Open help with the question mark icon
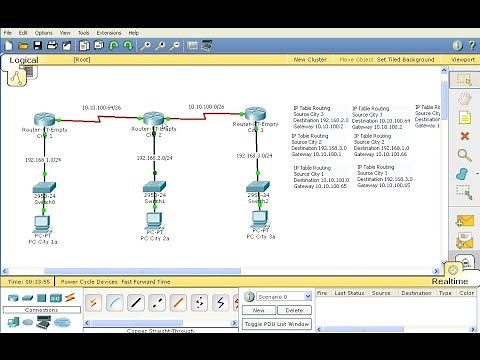 (472, 45)
